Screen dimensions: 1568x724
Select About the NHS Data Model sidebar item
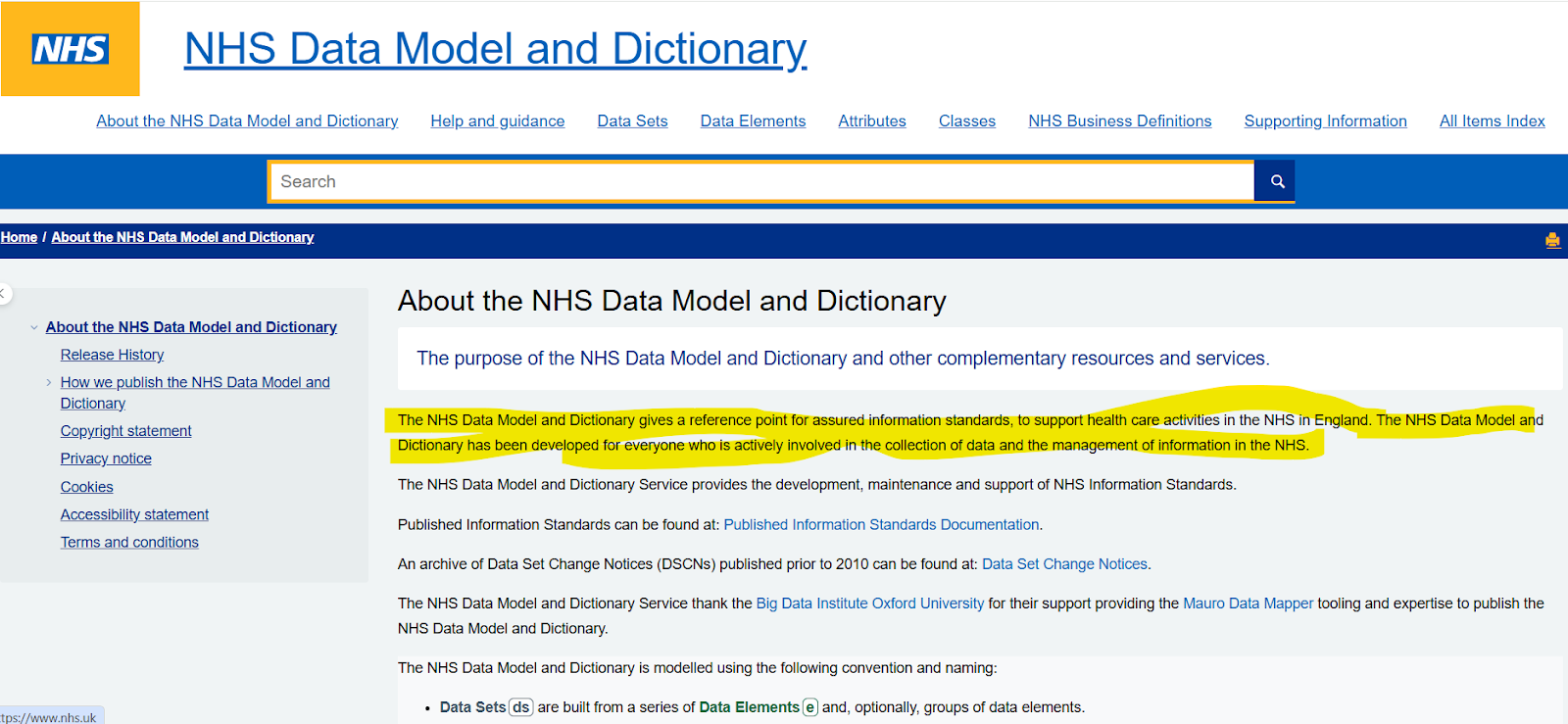[191, 327]
